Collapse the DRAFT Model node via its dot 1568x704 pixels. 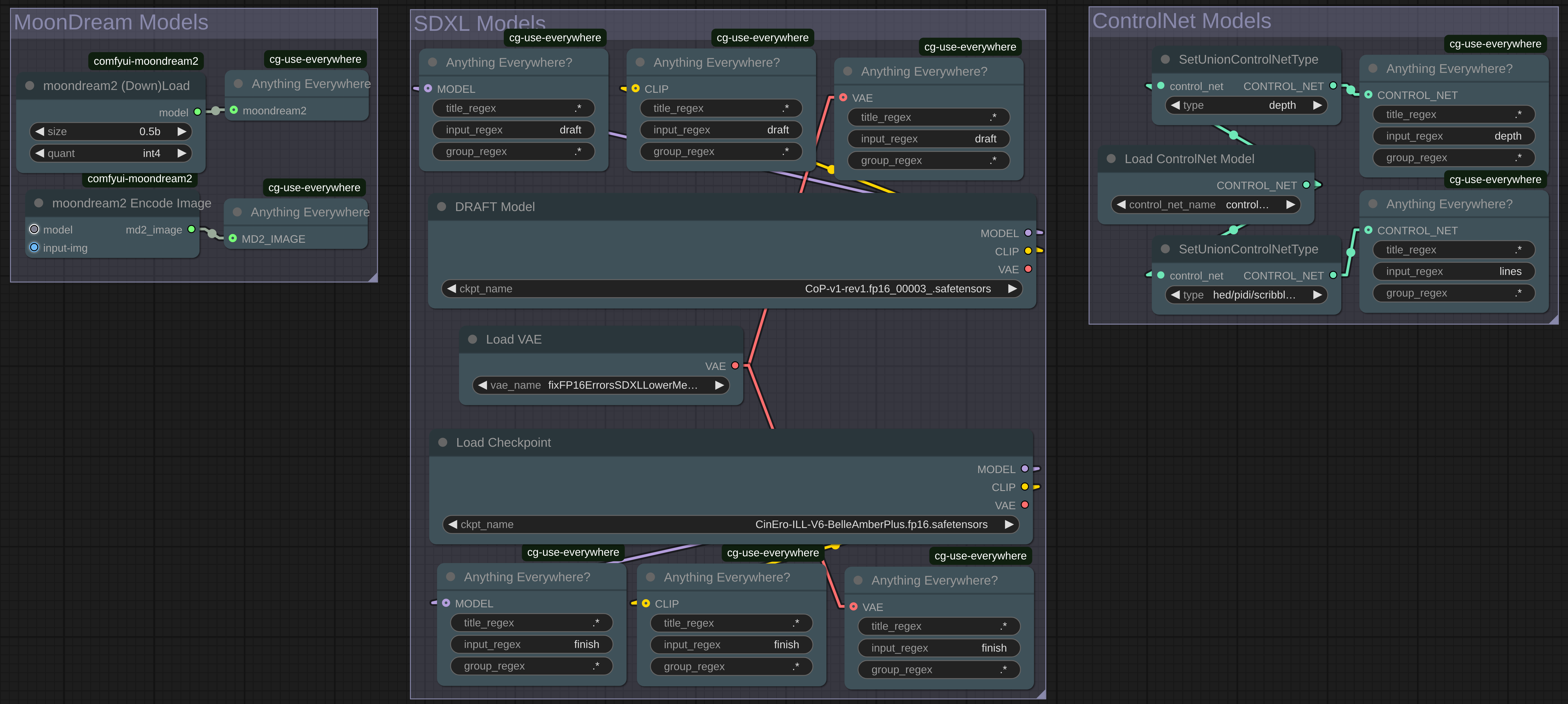442,207
